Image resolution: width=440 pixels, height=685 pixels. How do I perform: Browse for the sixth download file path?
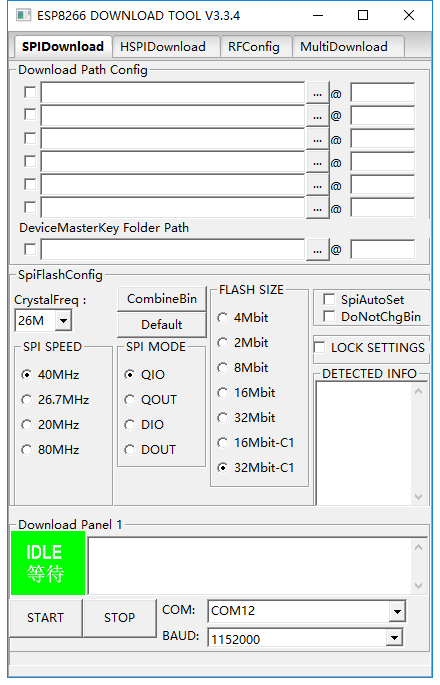[317, 208]
